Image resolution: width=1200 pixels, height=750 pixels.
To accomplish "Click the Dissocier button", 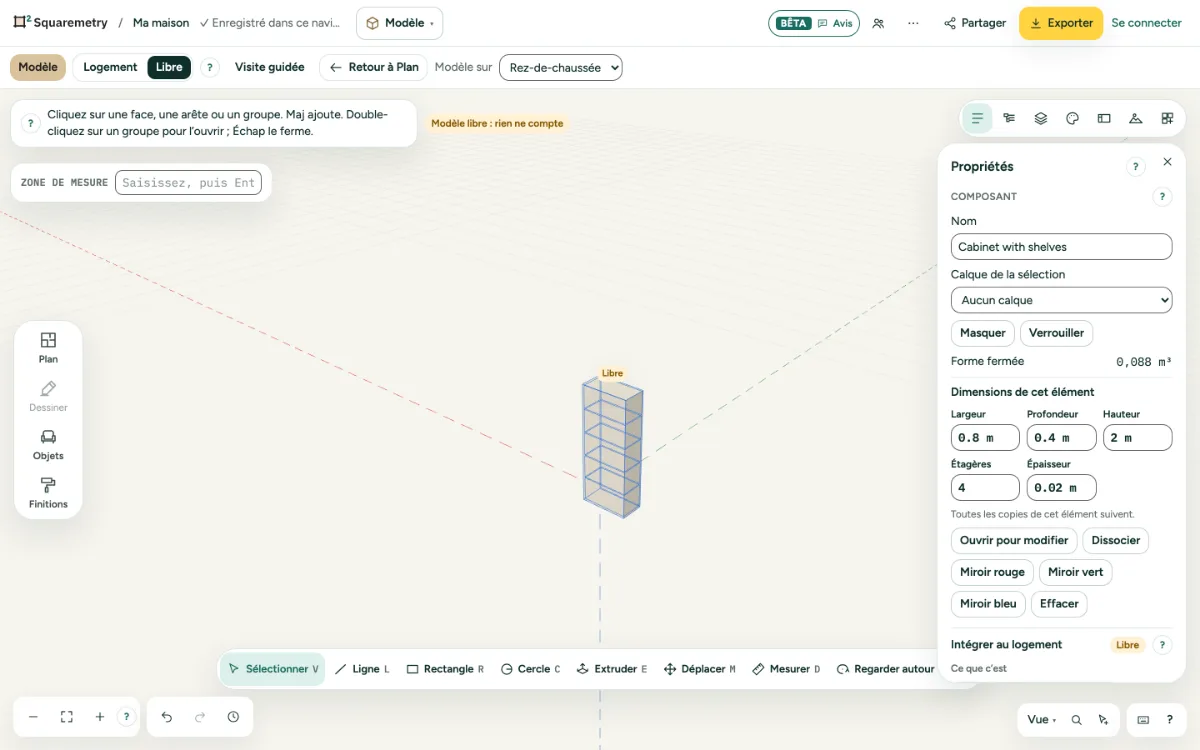I will point(1116,541).
